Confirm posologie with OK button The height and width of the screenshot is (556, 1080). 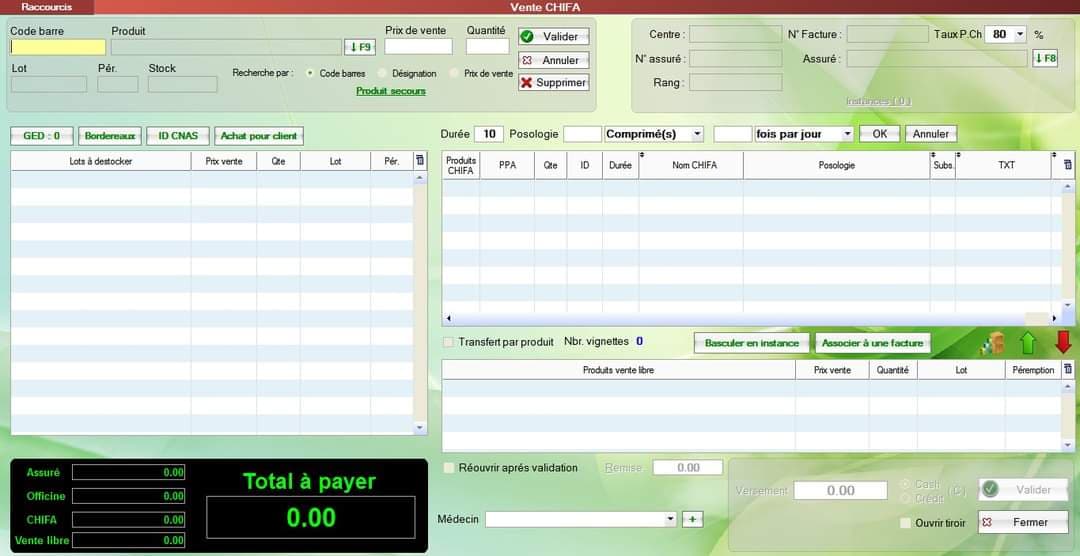[x=880, y=134]
